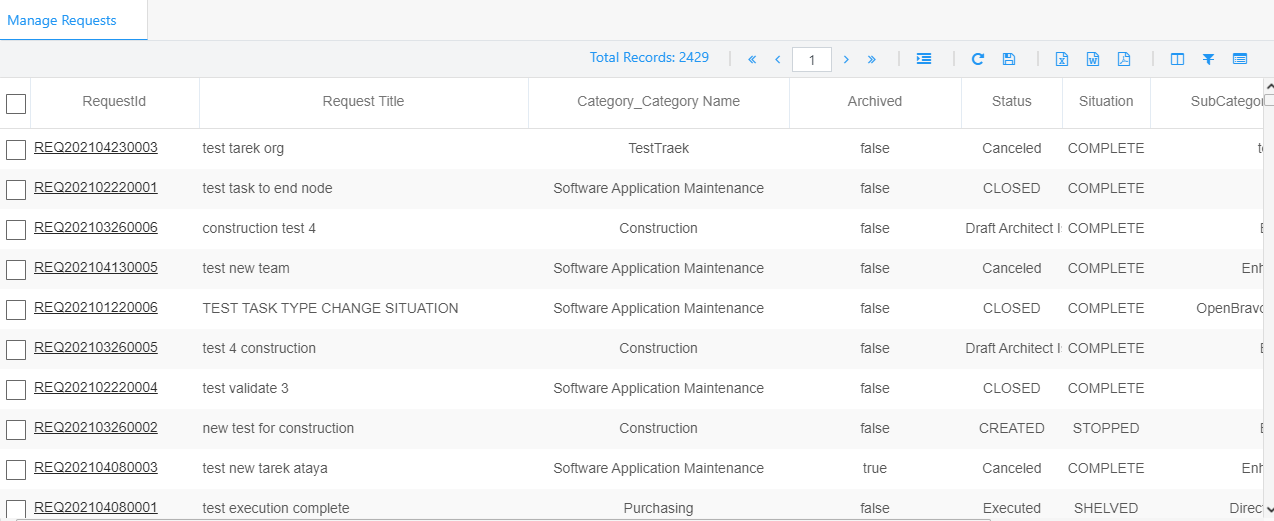Jump to the first page

pos(752,59)
